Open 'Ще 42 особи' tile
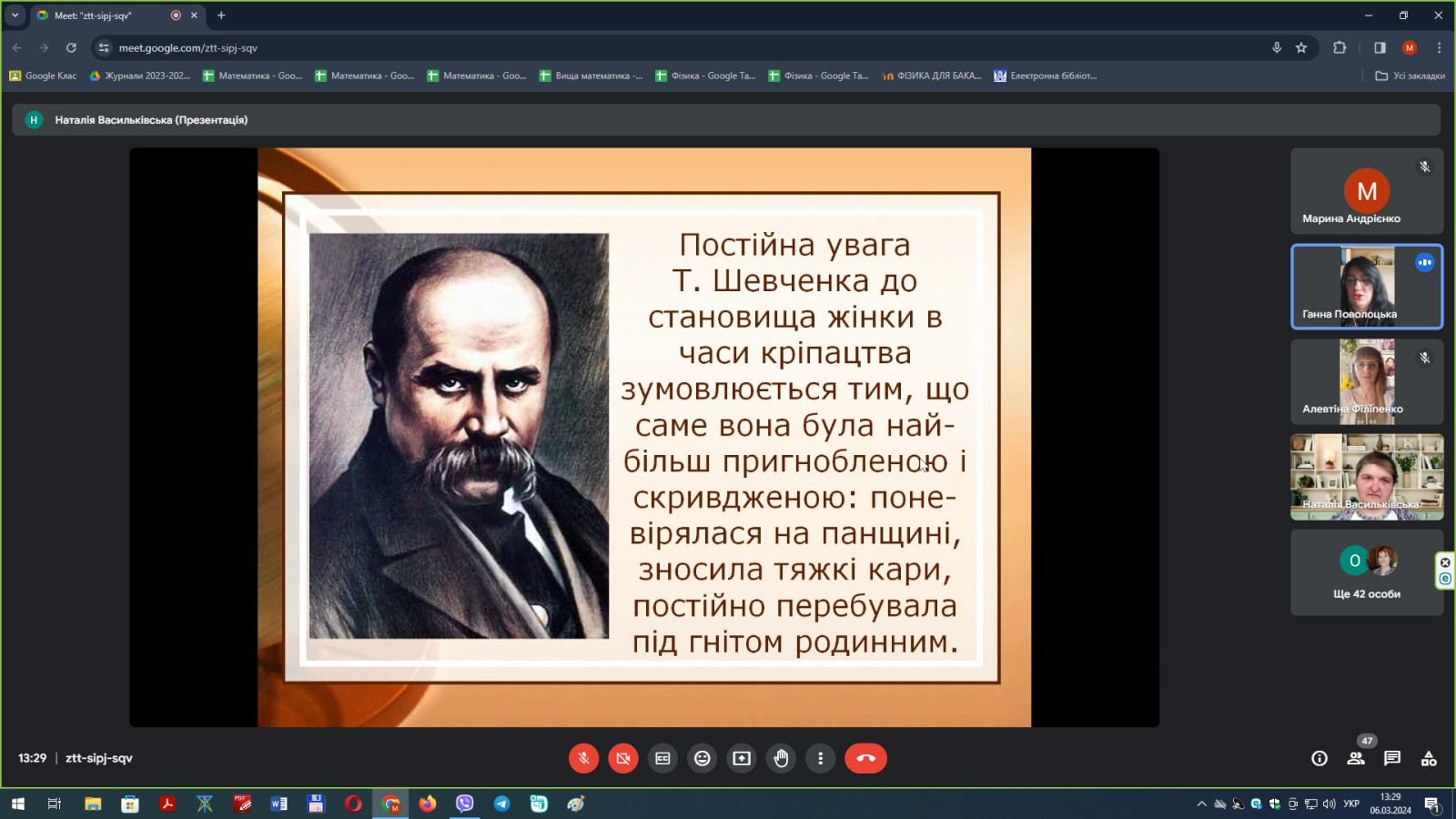This screenshot has height=819, width=1456. [x=1367, y=572]
